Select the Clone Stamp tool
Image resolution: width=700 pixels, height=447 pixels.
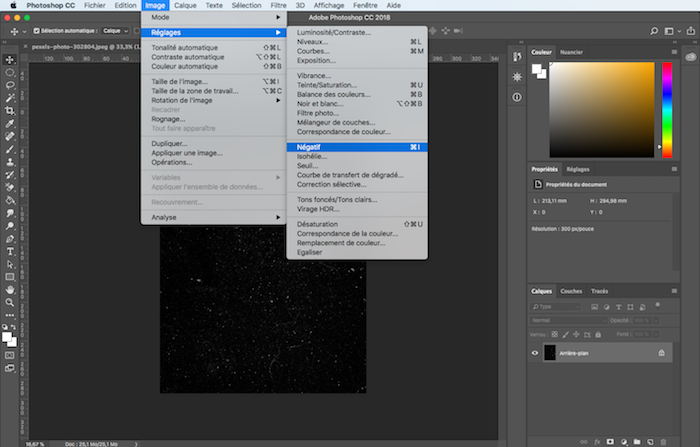pos(10,162)
